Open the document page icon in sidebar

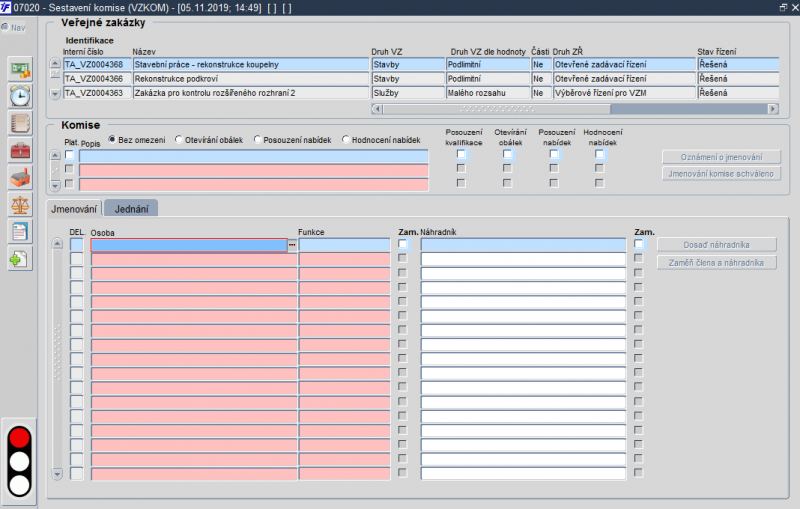[19, 231]
